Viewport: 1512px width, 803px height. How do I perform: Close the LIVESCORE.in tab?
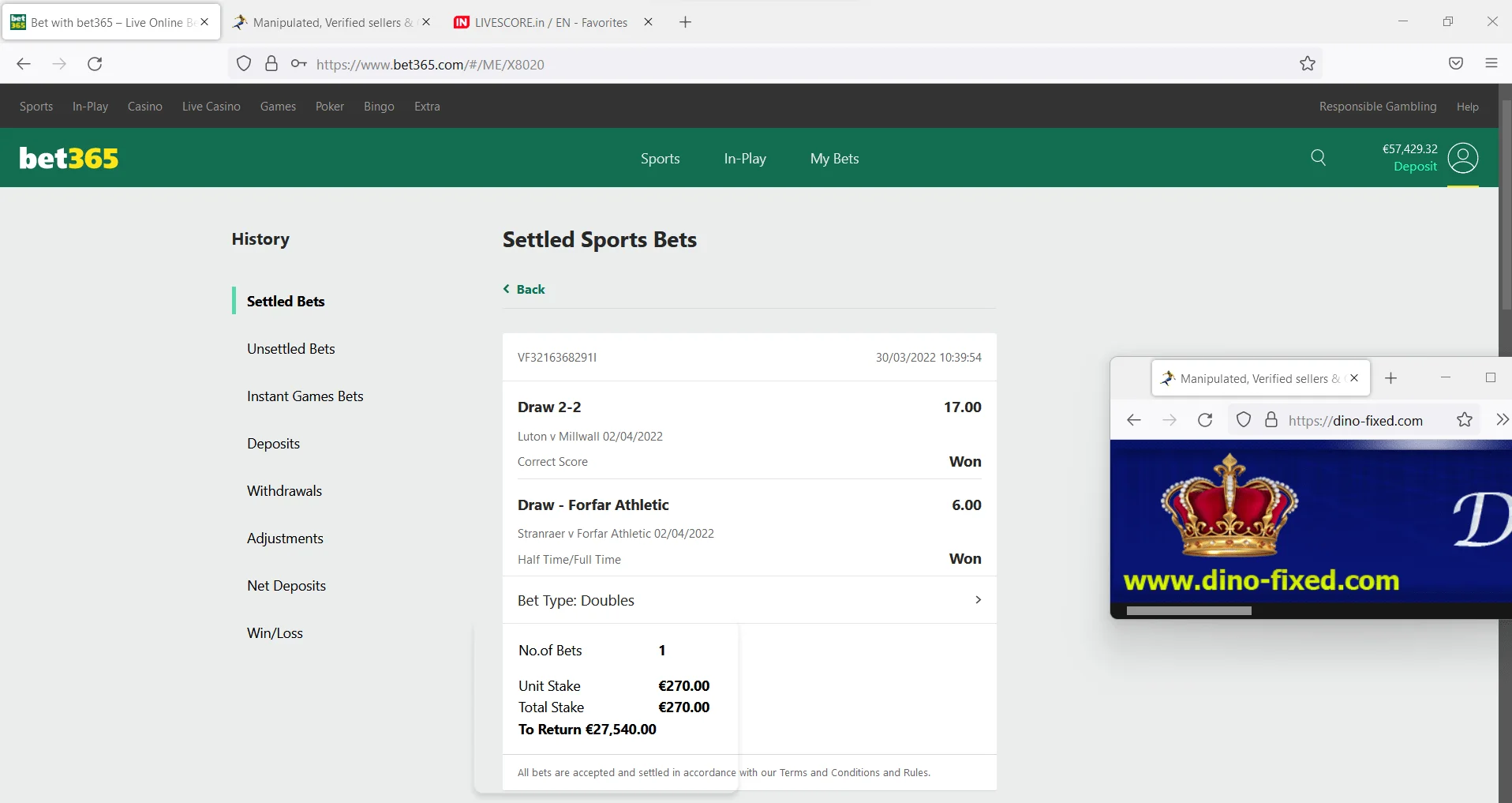click(x=648, y=22)
